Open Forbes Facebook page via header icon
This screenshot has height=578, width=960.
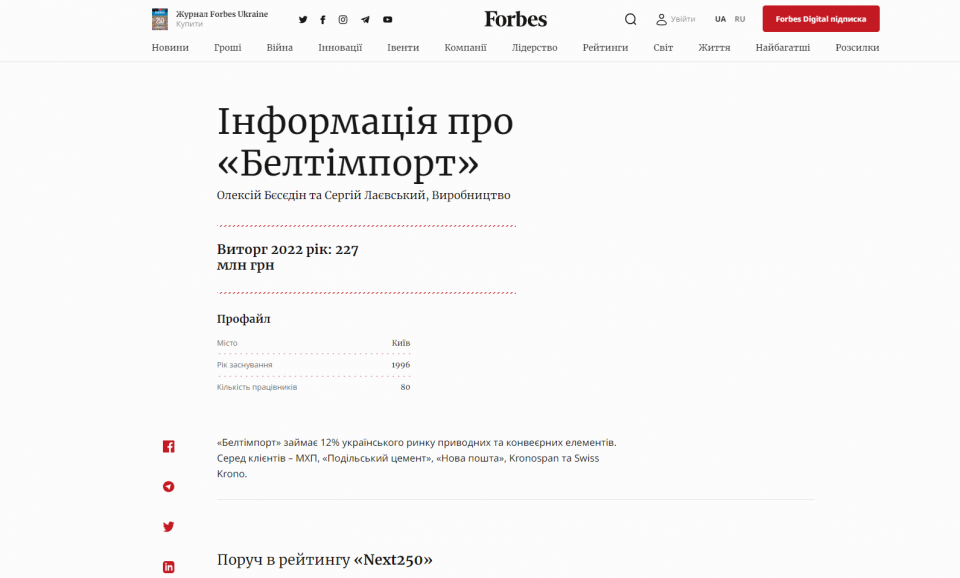click(322, 19)
